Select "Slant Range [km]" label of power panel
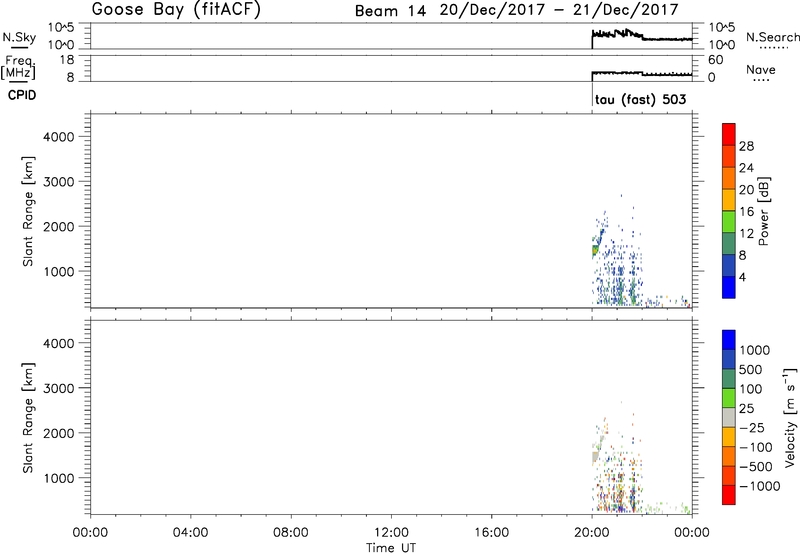800x554 pixels. (28, 211)
